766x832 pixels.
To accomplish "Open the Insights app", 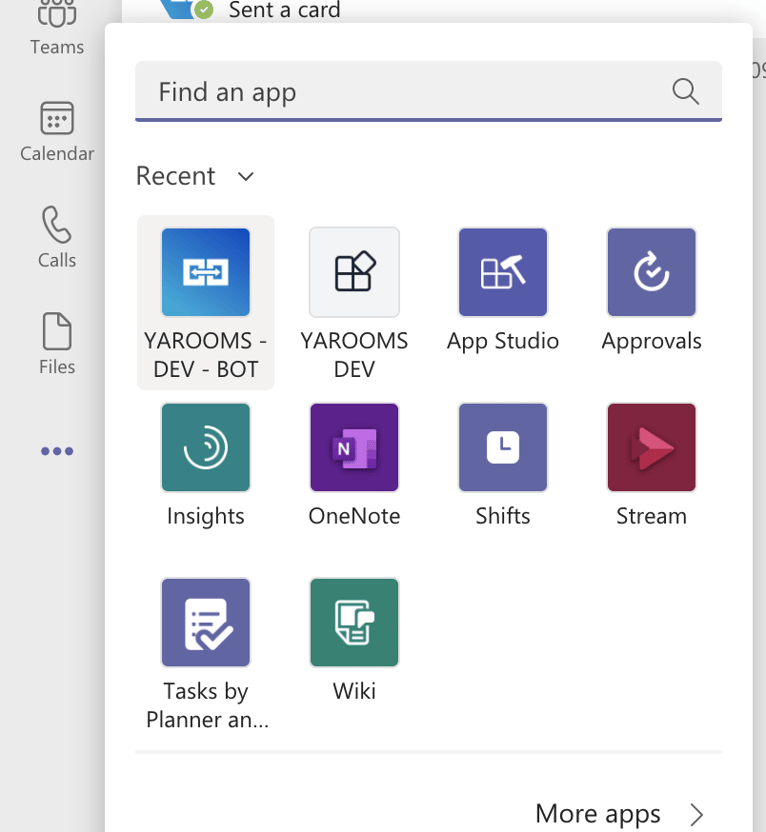I will [205, 447].
